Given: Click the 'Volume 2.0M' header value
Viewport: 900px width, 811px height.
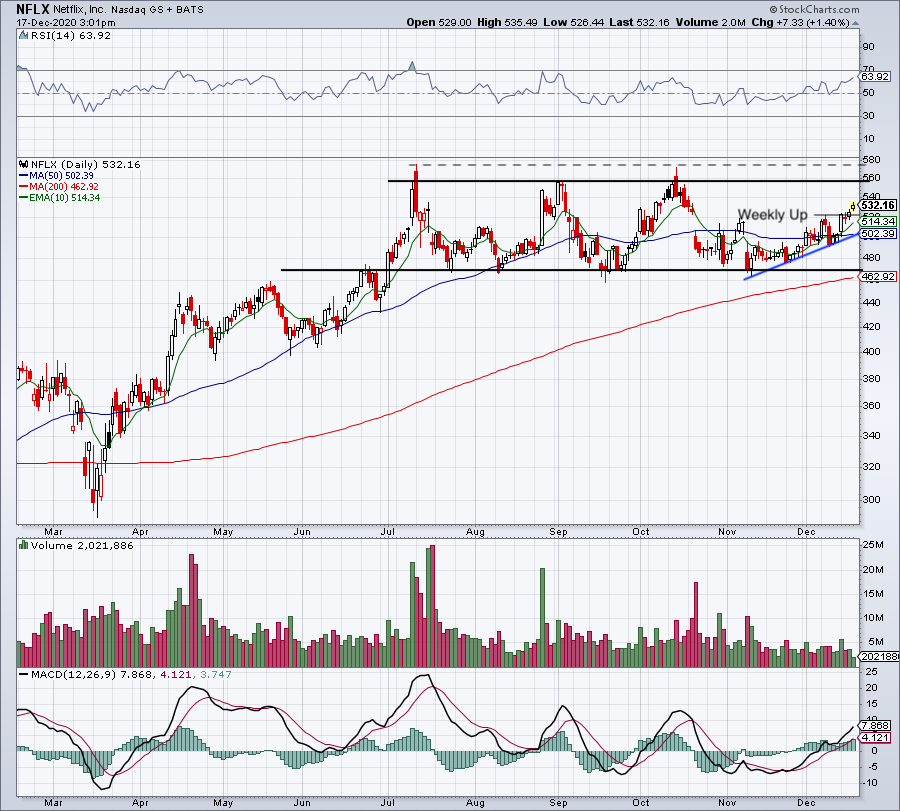Looking at the screenshot, I should click(711, 22).
